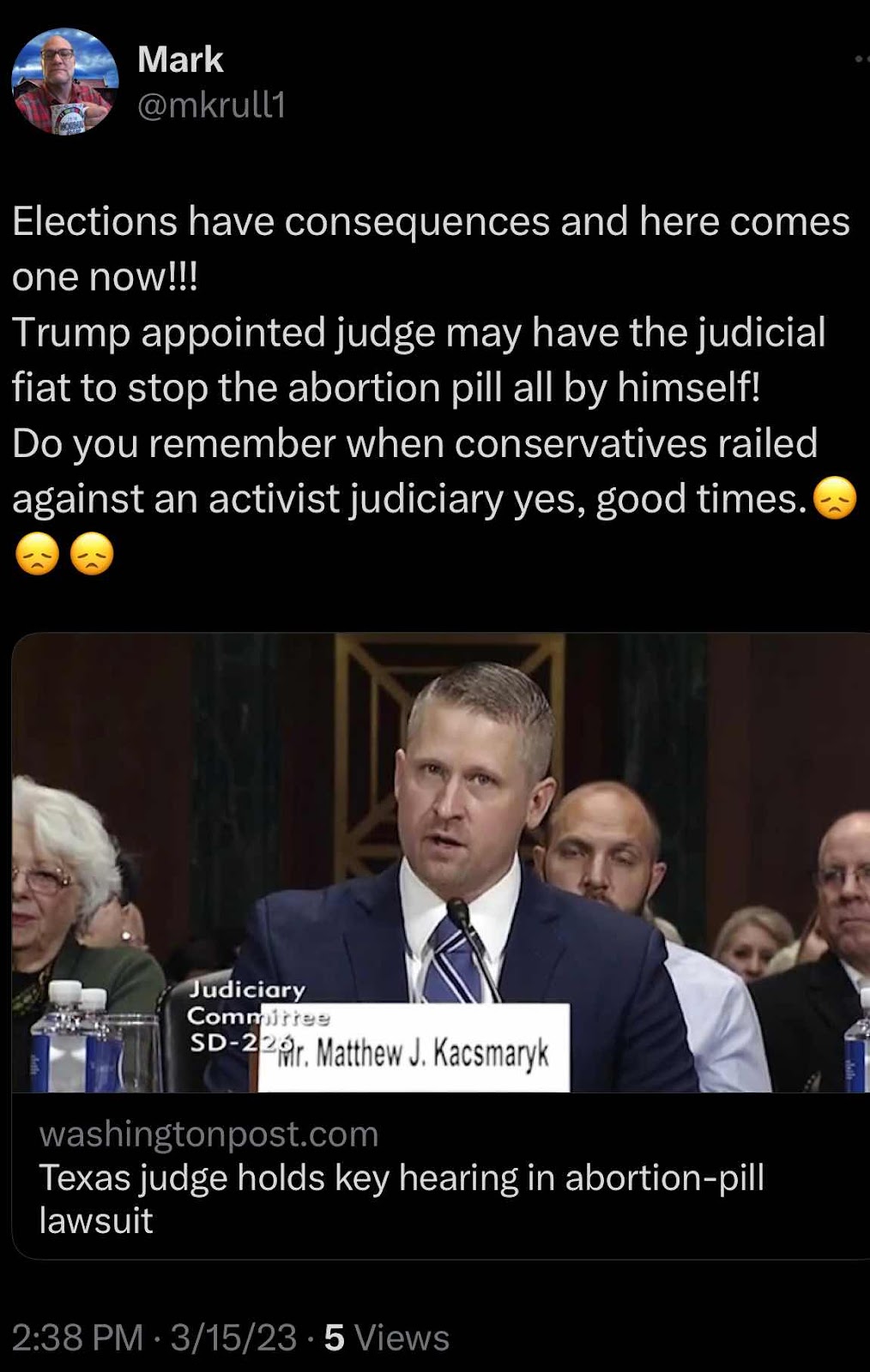Click the Judiciary Committee SD-226 overlay text
The image size is (870, 1372).
(246, 1016)
